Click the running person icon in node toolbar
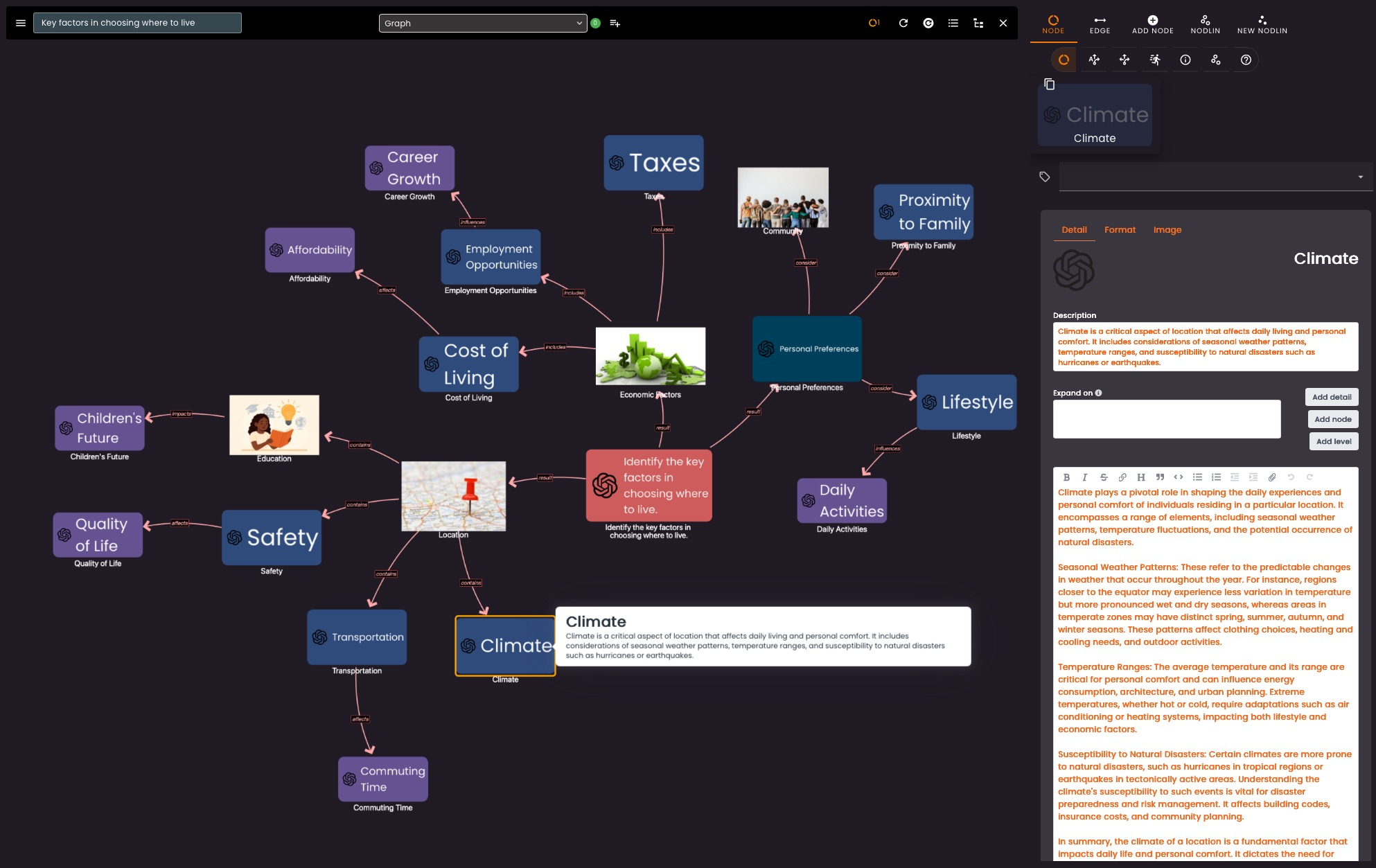 pyautogui.click(x=1155, y=60)
